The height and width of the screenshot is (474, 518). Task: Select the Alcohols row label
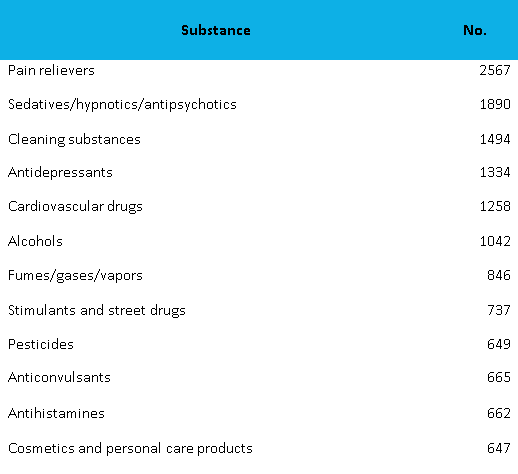click(x=35, y=241)
